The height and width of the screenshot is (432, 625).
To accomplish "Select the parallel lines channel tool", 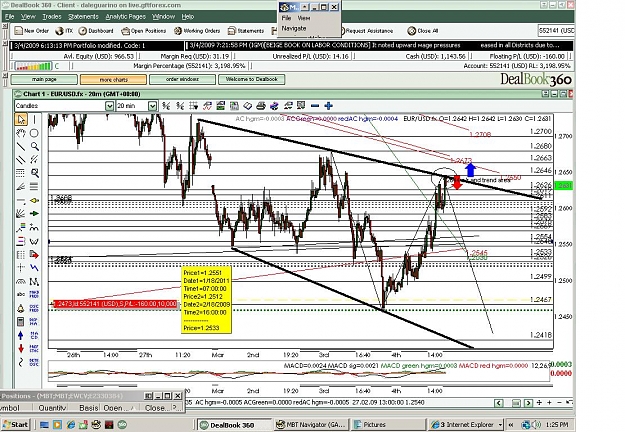I will (x=21, y=160).
